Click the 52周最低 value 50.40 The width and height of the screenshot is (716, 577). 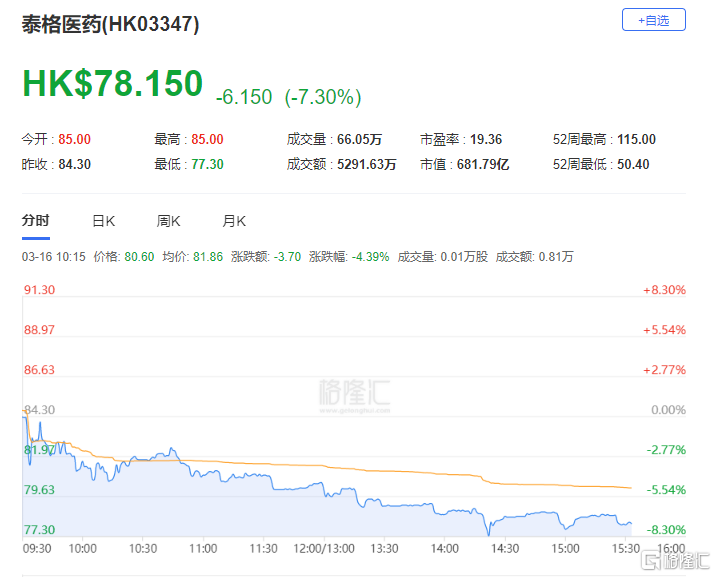coord(633,164)
